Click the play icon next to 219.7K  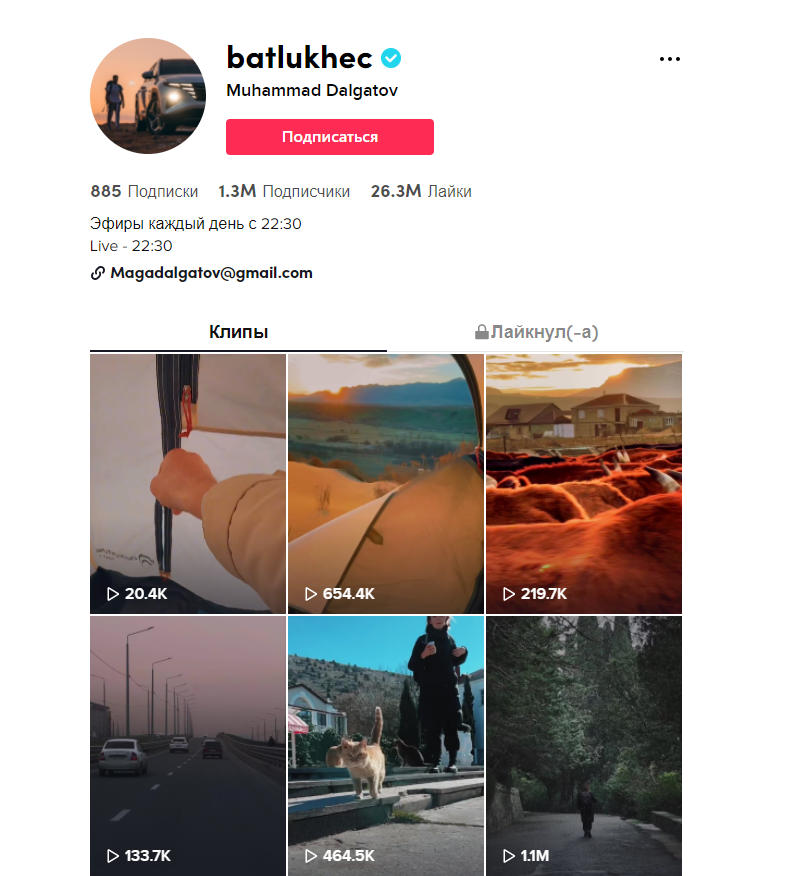tap(509, 594)
